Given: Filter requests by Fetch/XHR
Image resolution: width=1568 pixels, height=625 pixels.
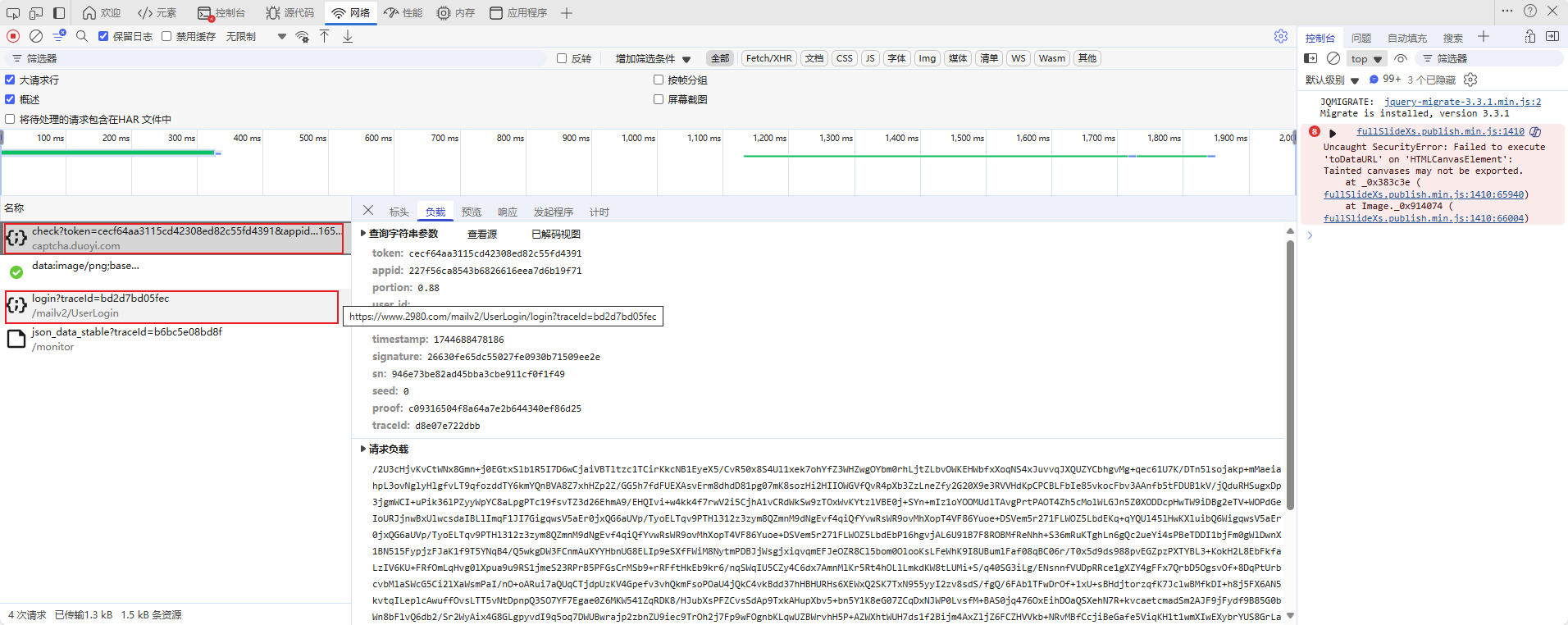Looking at the screenshot, I should (769, 58).
